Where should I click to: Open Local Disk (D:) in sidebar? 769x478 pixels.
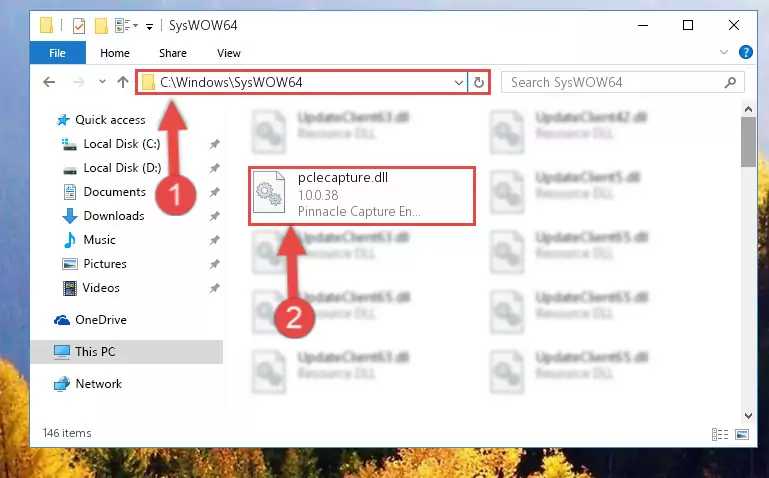tap(122, 168)
